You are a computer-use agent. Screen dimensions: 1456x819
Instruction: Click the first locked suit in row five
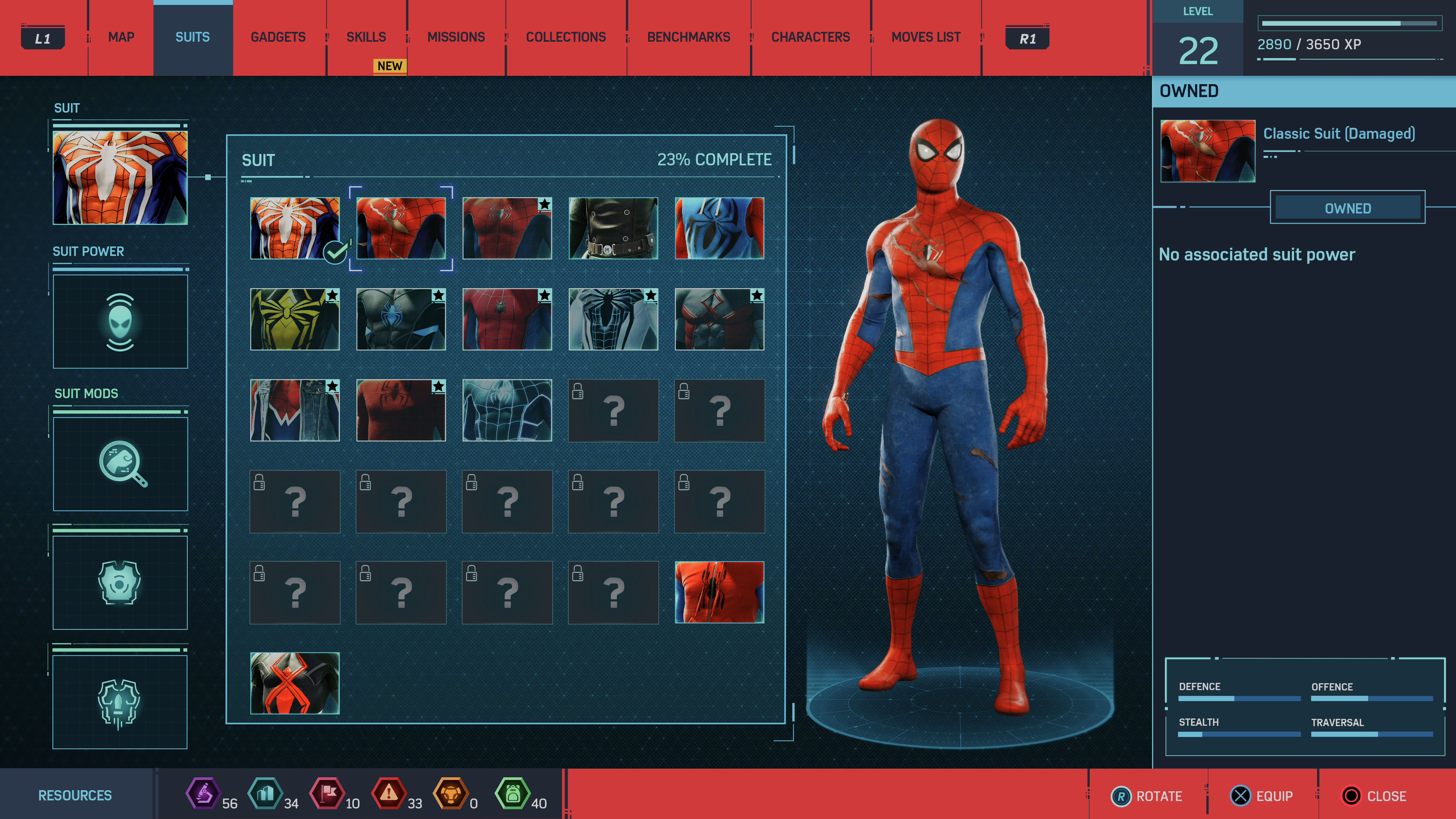295,592
